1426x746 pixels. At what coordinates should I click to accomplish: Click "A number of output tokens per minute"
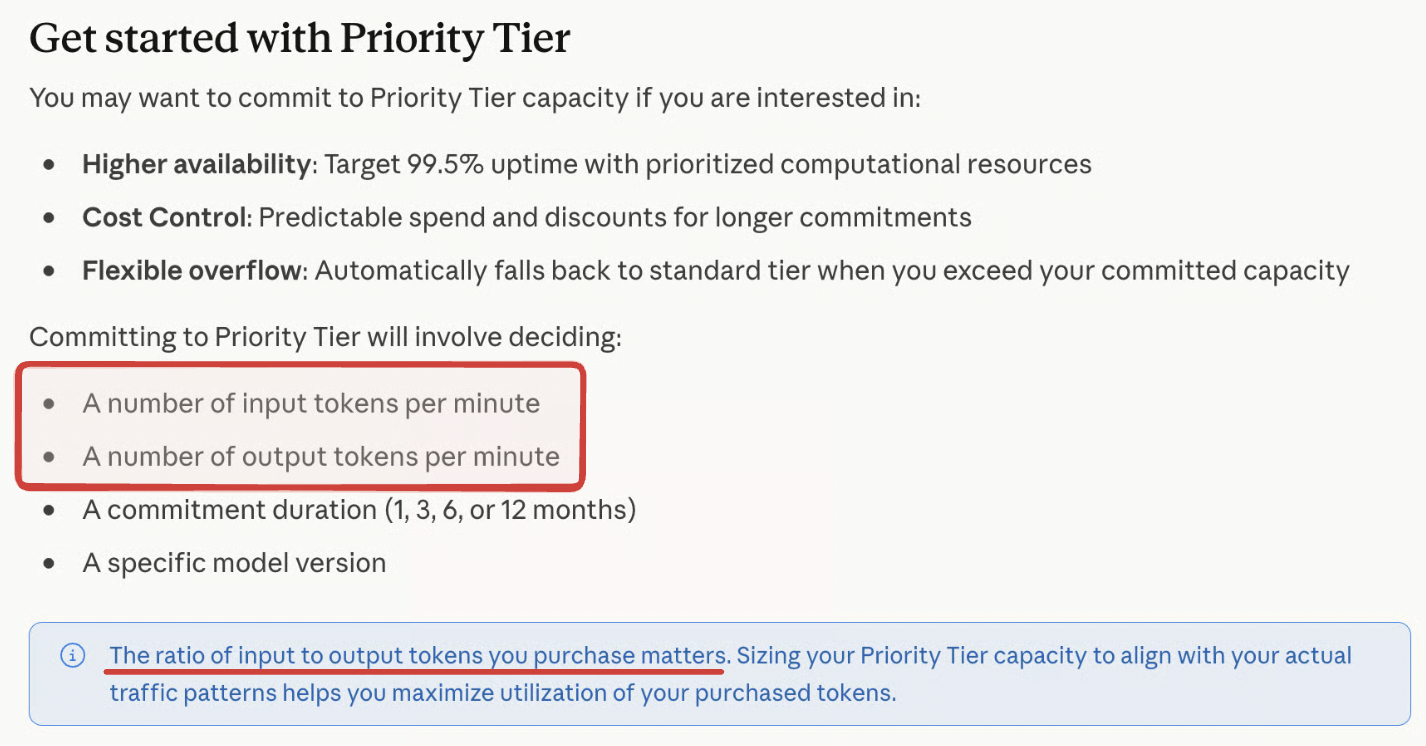click(321, 456)
